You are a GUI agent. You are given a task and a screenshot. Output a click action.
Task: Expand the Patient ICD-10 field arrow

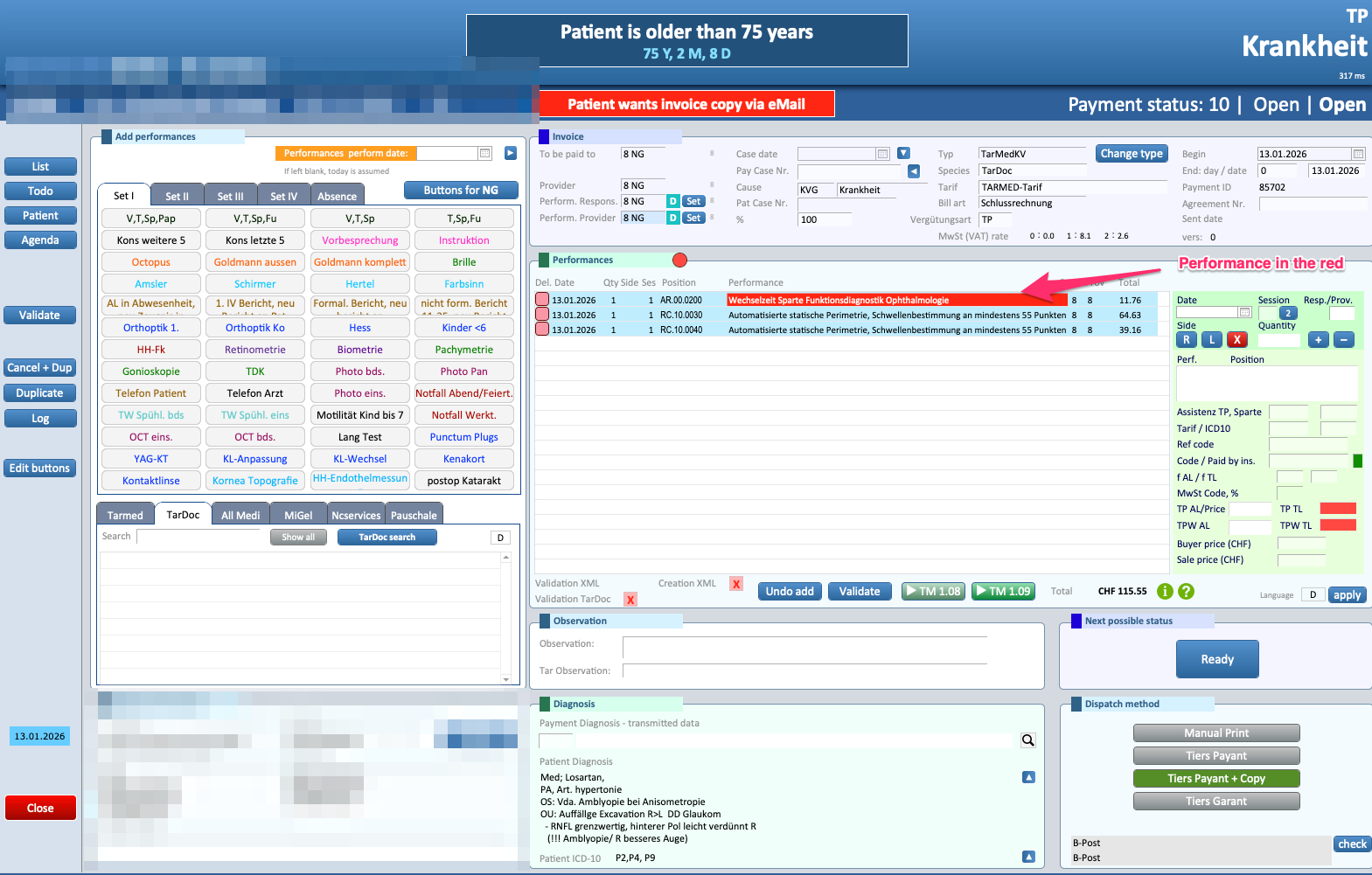point(1028,857)
